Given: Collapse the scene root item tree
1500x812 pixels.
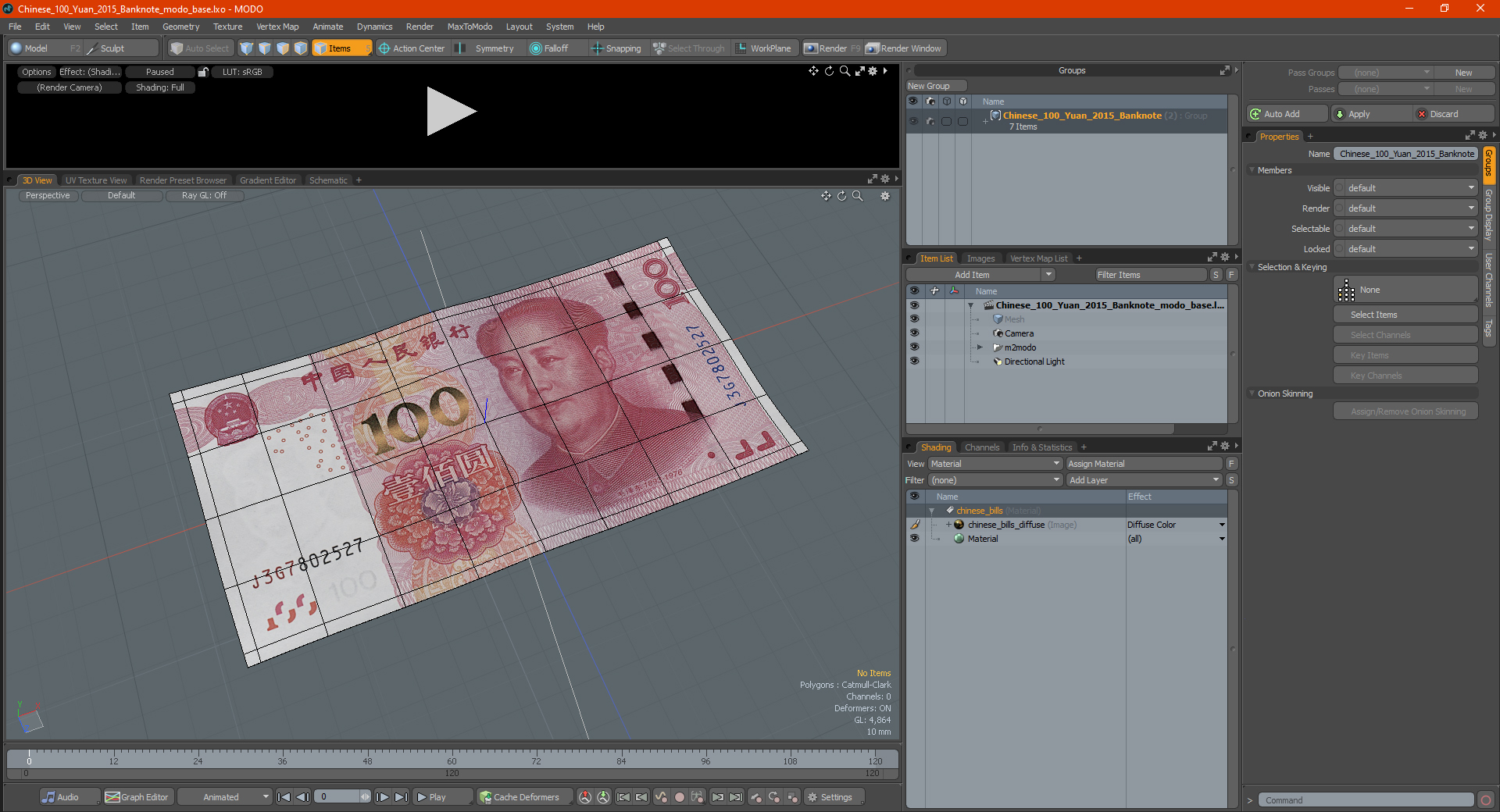Looking at the screenshot, I should coord(971,305).
